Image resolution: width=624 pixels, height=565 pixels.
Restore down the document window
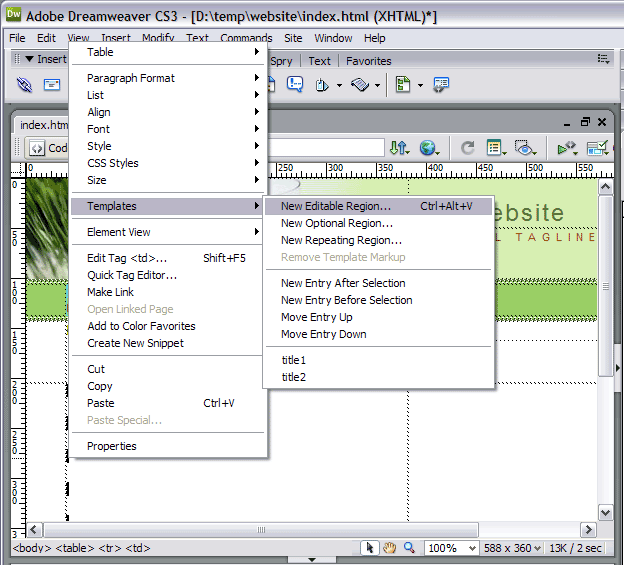pos(585,122)
